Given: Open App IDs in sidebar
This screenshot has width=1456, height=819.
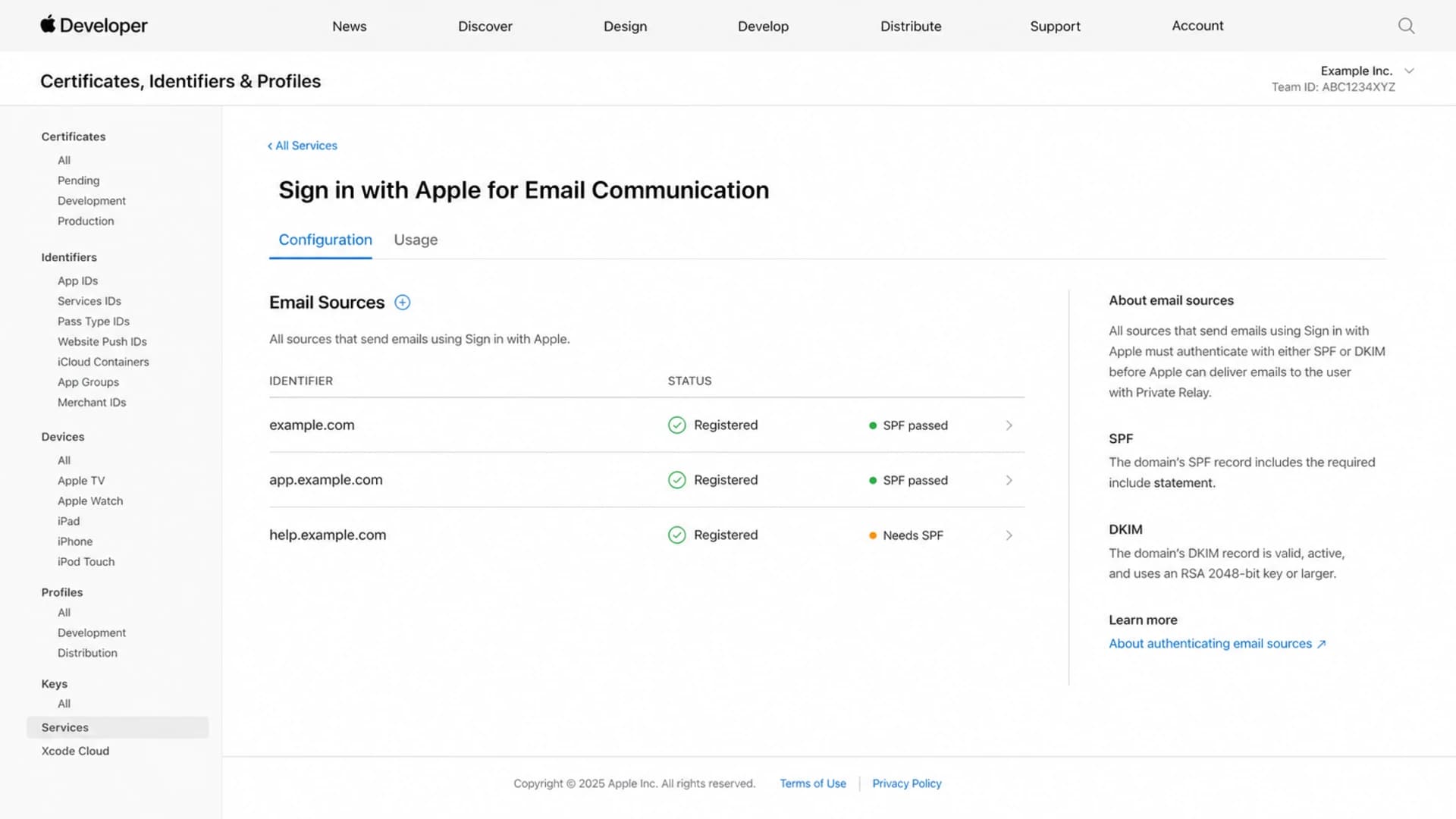Looking at the screenshot, I should 77,281.
